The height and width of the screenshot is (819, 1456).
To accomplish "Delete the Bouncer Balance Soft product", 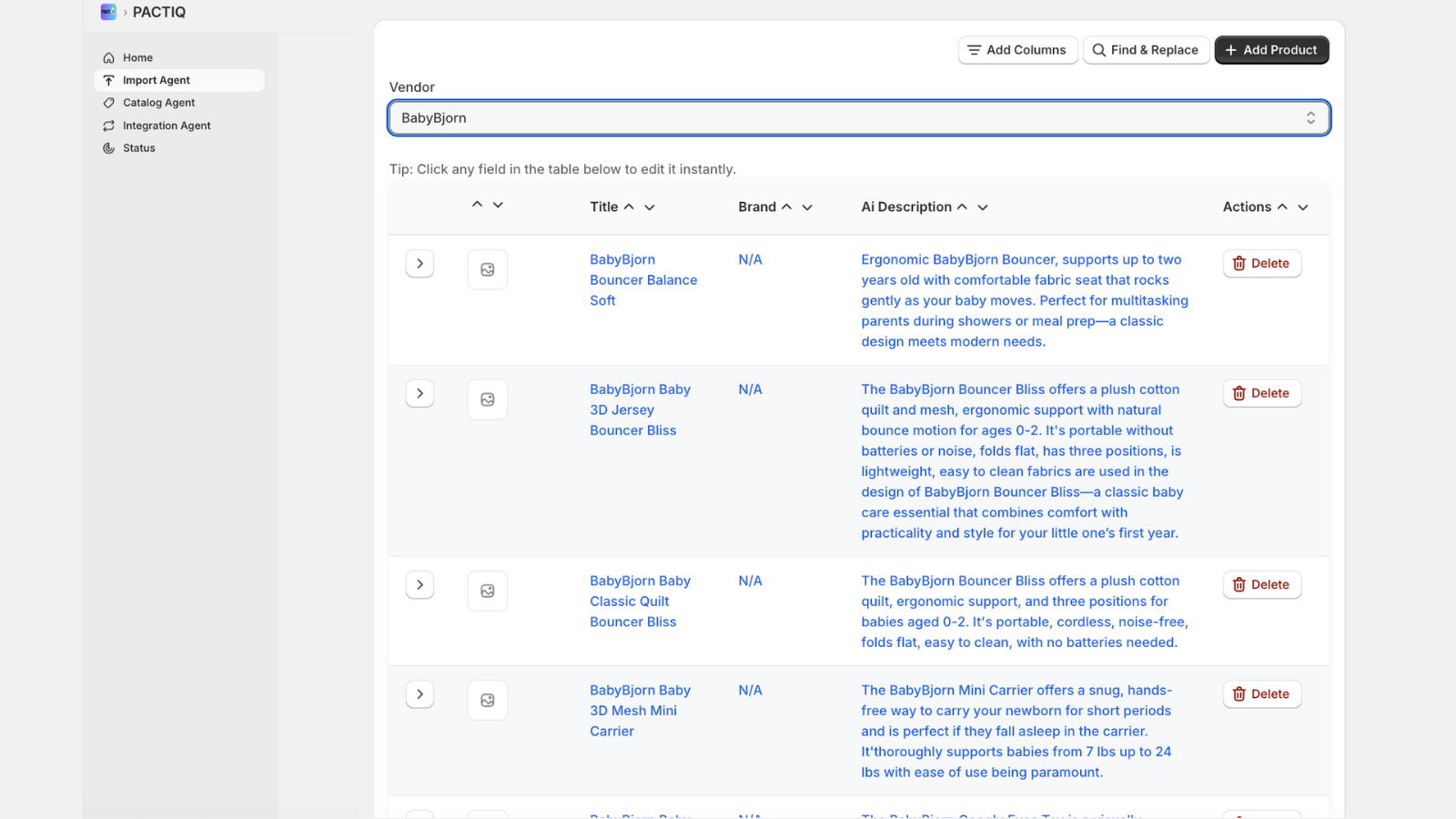I will tap(1262, 264).
